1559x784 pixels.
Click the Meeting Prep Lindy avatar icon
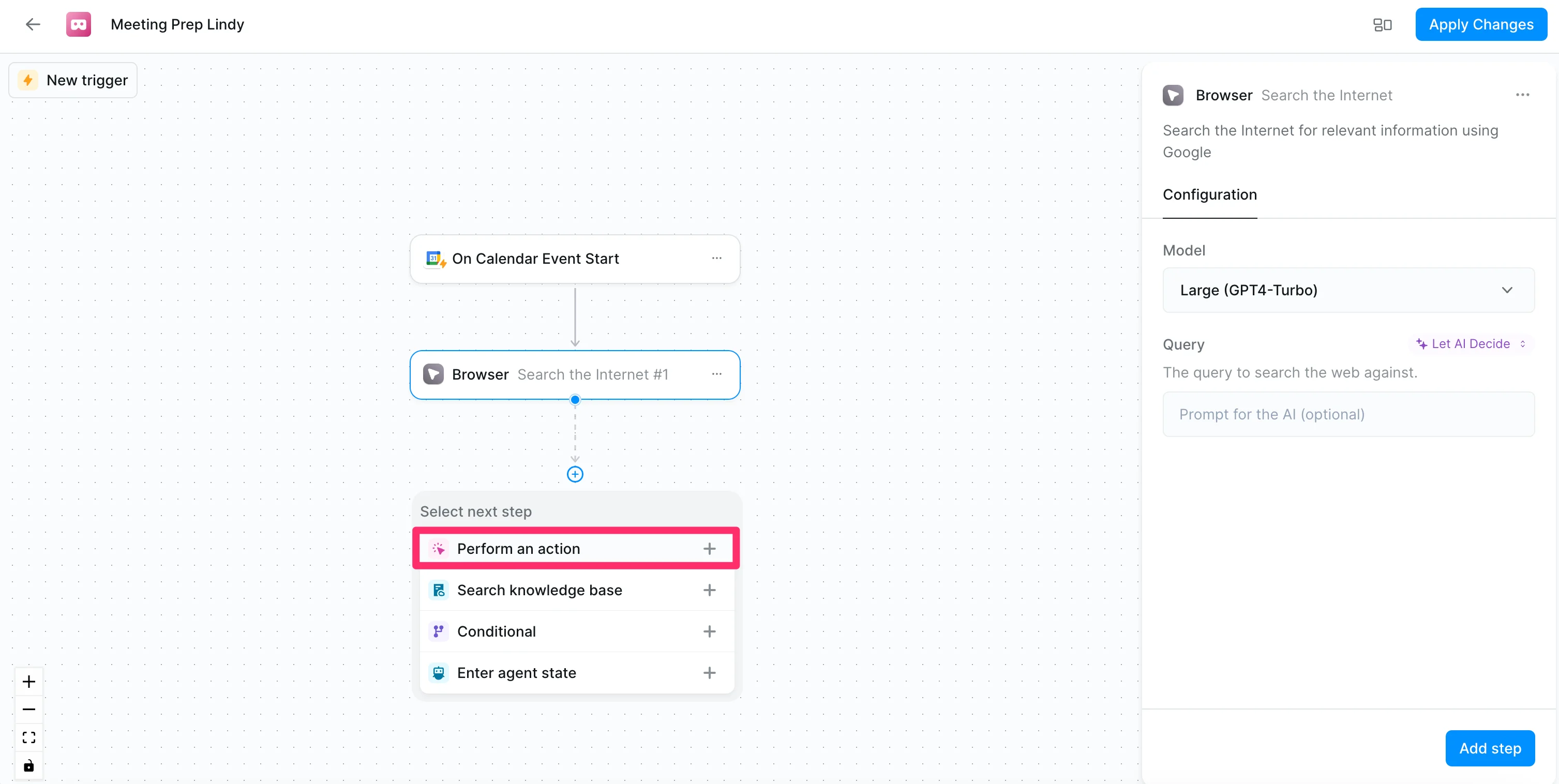(x=79, y=24)
